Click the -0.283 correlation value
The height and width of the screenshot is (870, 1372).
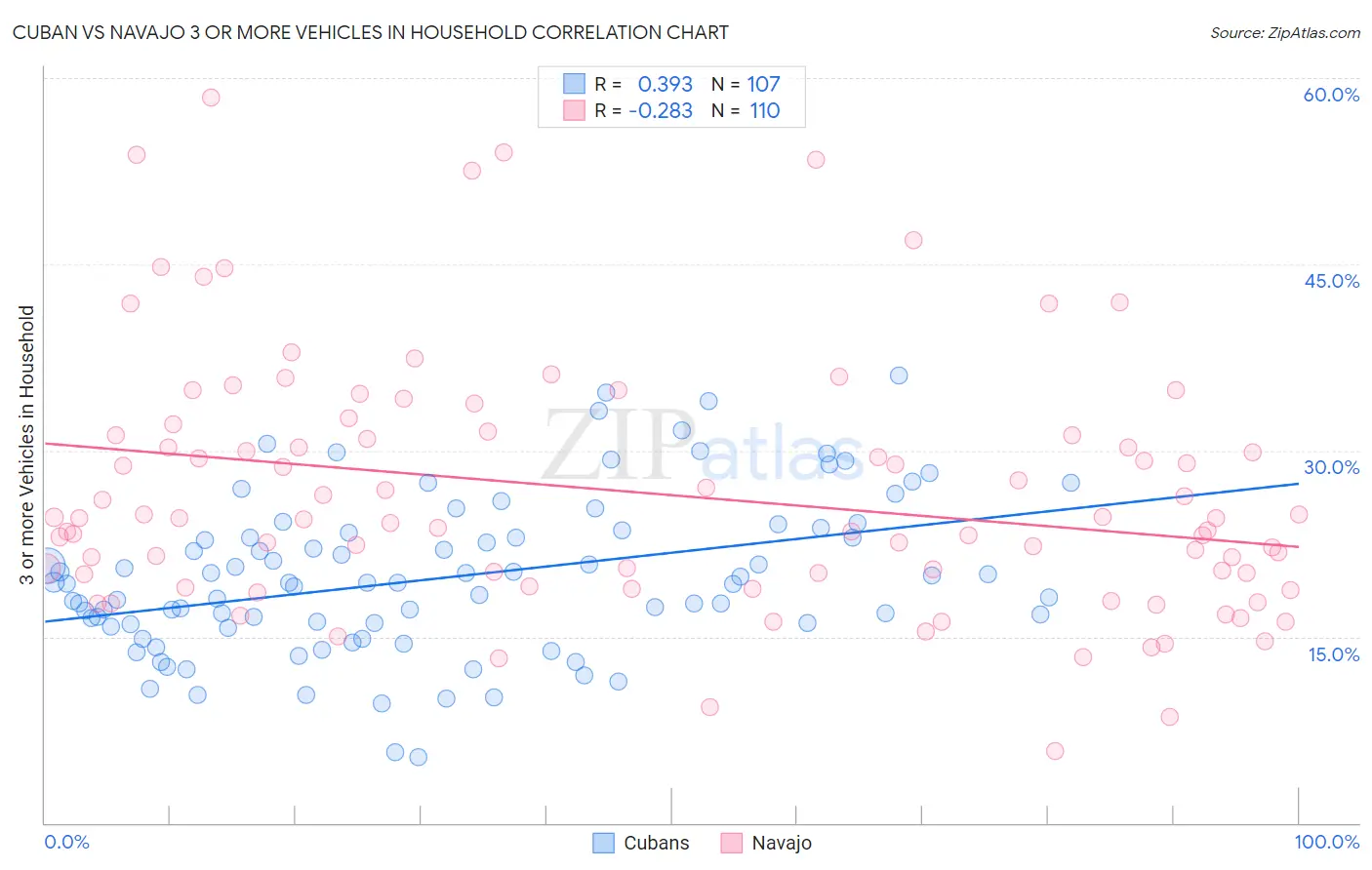[661, 110]
